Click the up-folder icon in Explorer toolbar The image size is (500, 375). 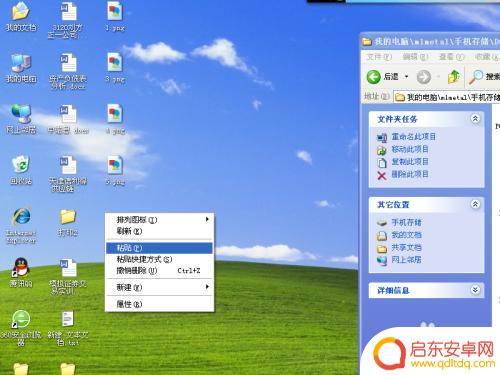point(454,77)
